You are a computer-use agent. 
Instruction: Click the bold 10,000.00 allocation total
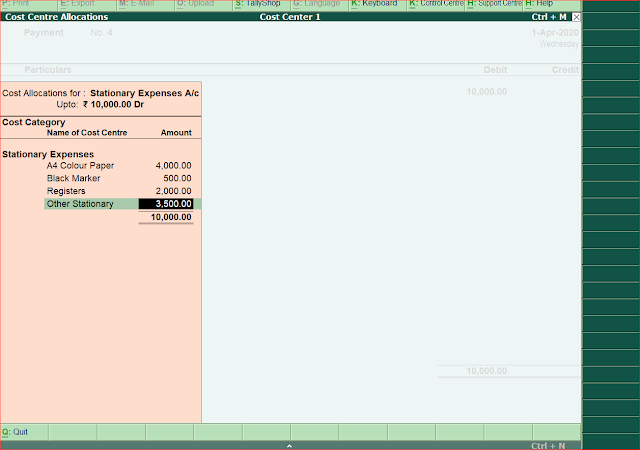click(x=171, y=217)
